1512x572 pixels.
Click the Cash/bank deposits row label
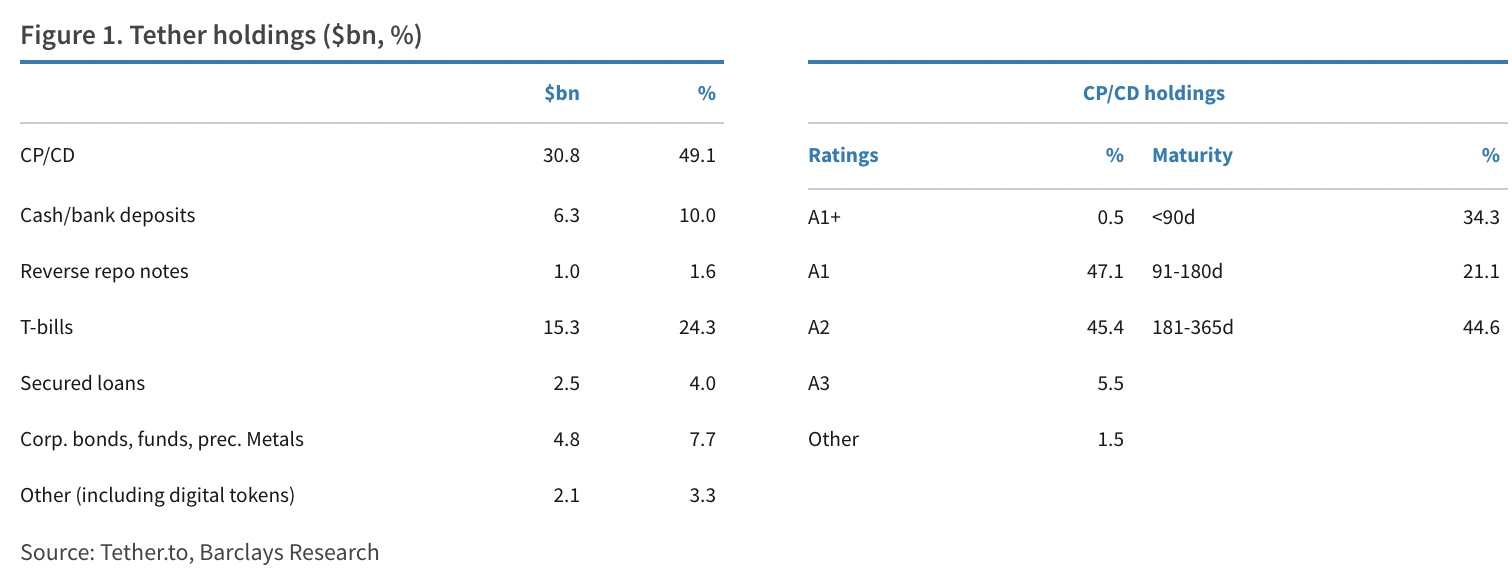click(108, 215)
